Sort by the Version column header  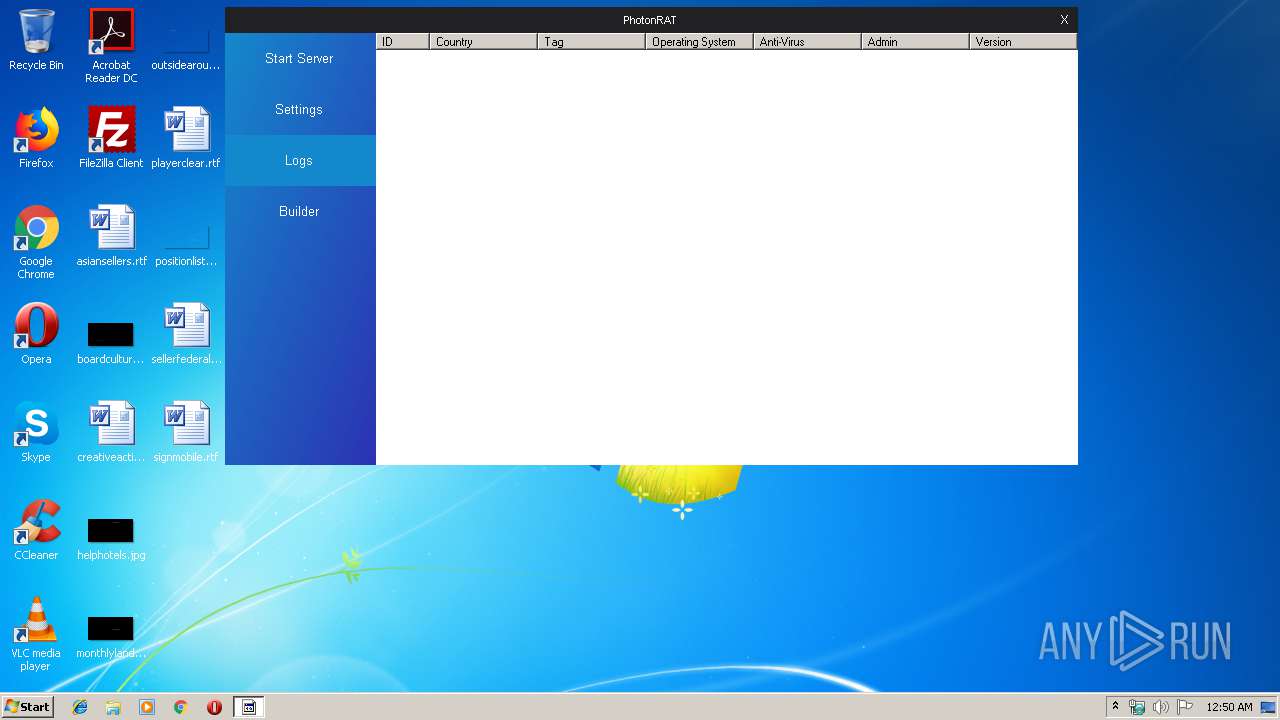click(1023, 42)
